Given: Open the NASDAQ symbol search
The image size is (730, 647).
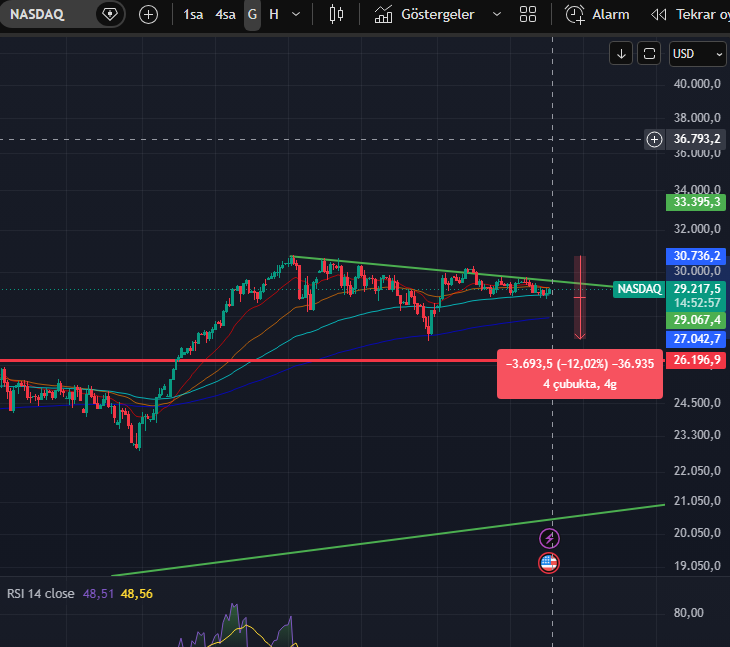Looking at the screenshot, I should tap(37, 14).
